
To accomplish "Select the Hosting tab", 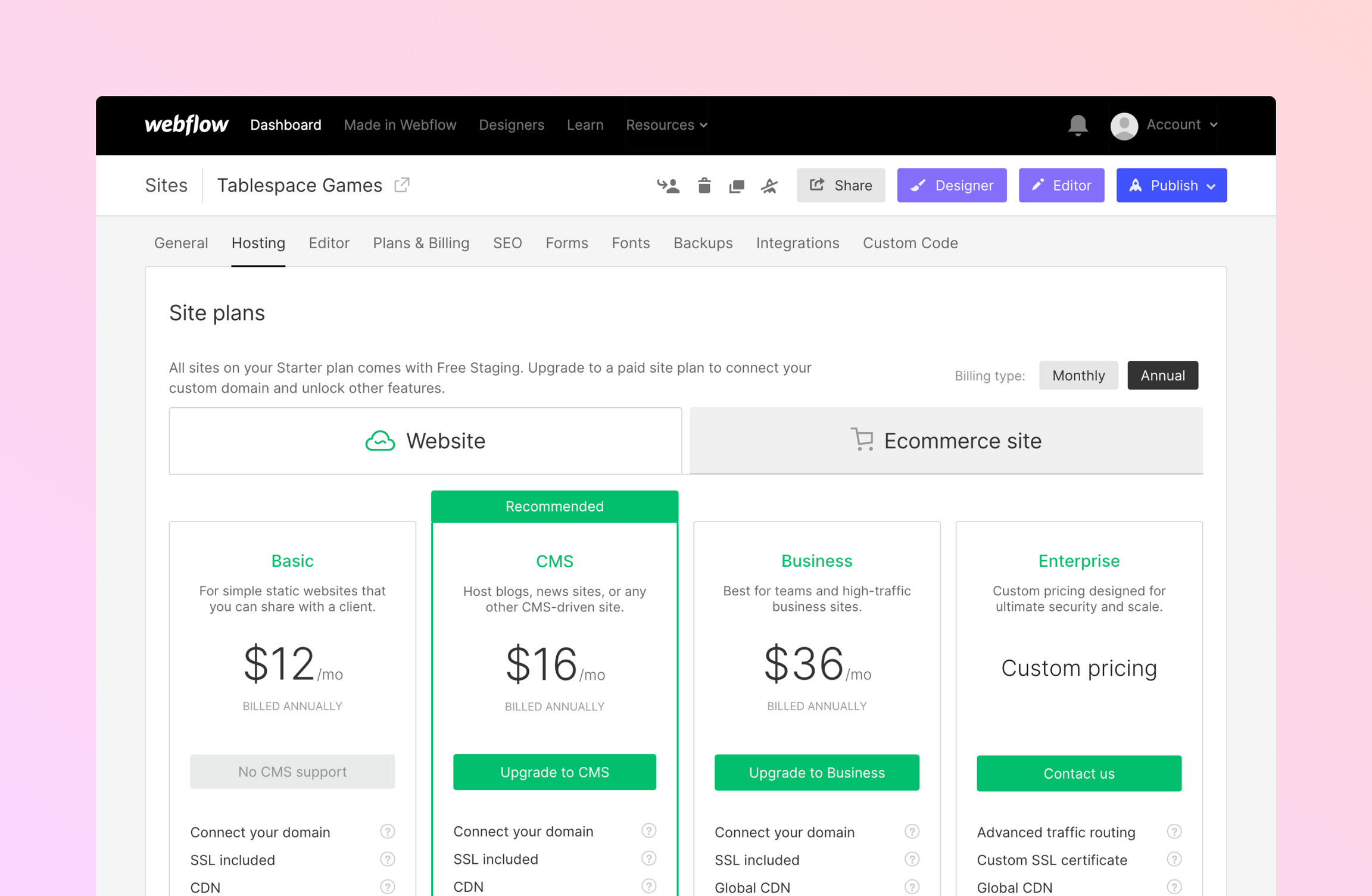I will point(258,243).
